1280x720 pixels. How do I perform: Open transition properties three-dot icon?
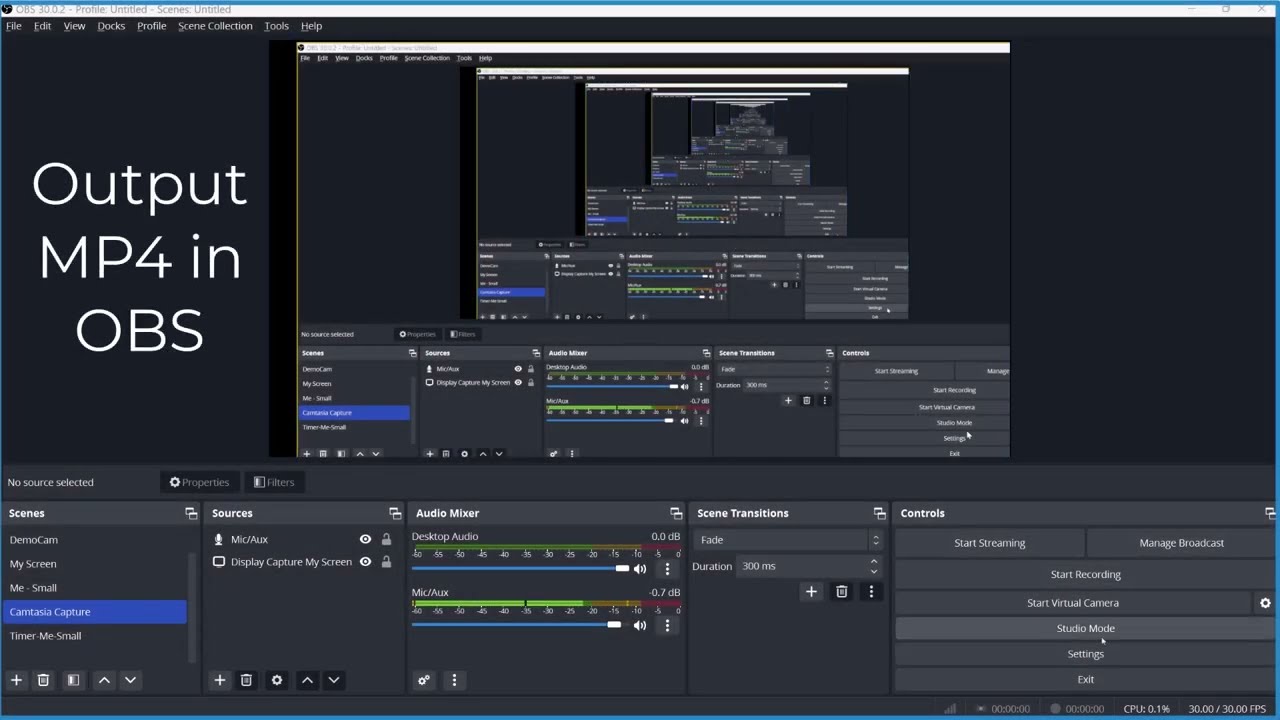871,592
